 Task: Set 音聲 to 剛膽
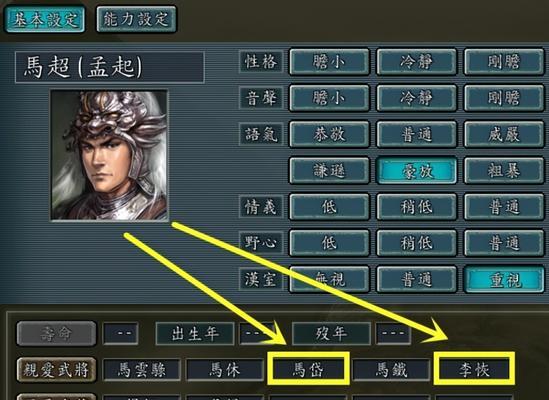point(504,98)
